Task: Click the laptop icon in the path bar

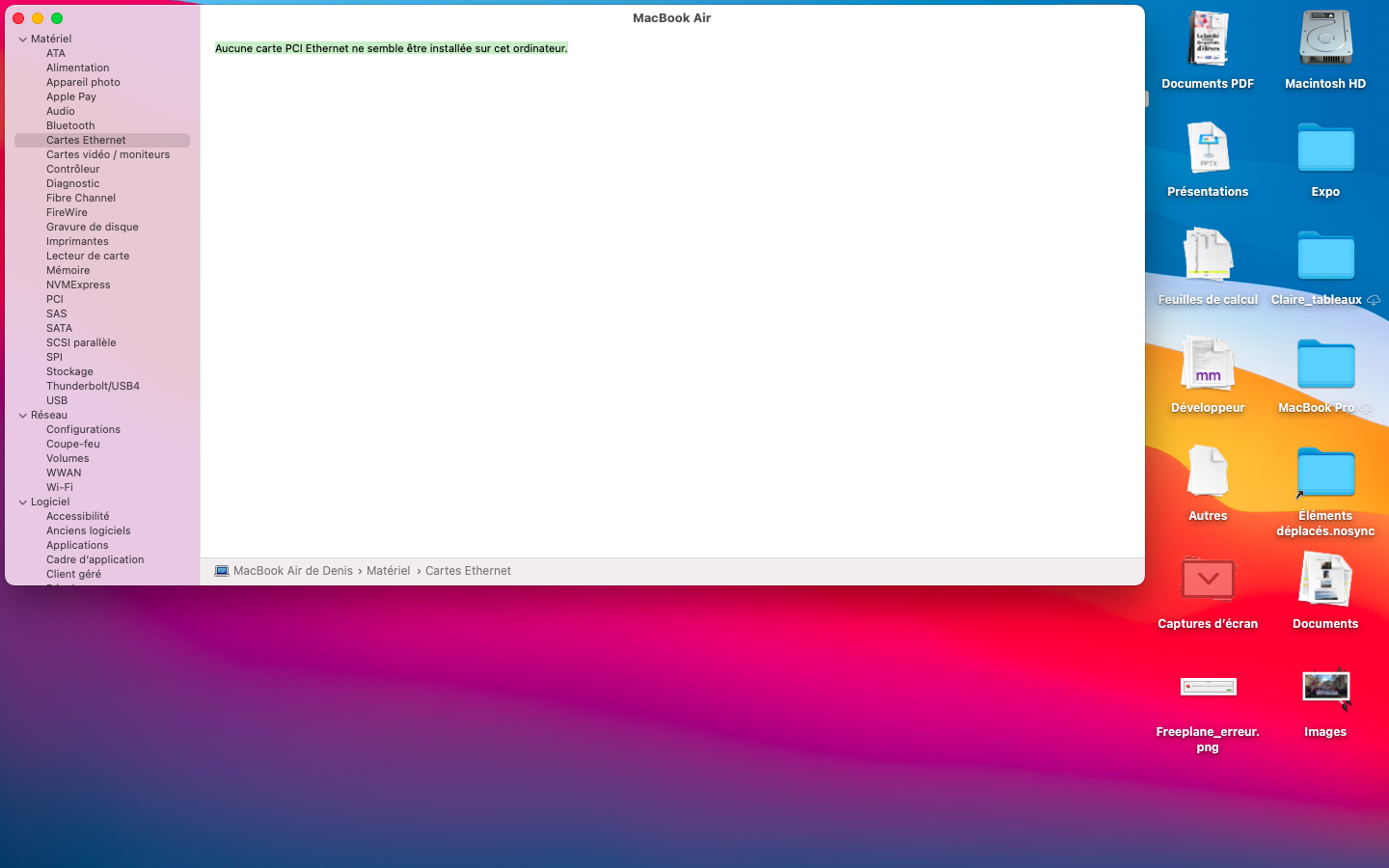Action: point(222,571)
